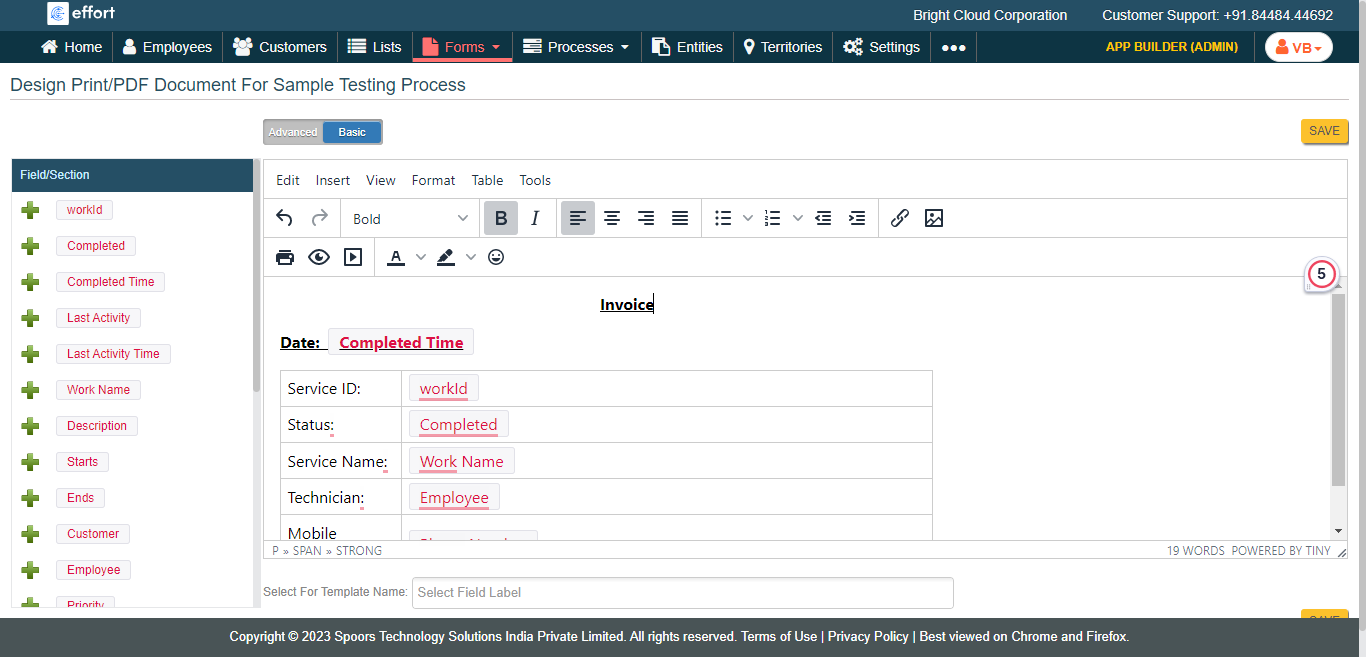This screenshot has height=657, width=1366.
Task: Open the text color picker arrow
Action: pyautogui.click(x=421, y=257)
